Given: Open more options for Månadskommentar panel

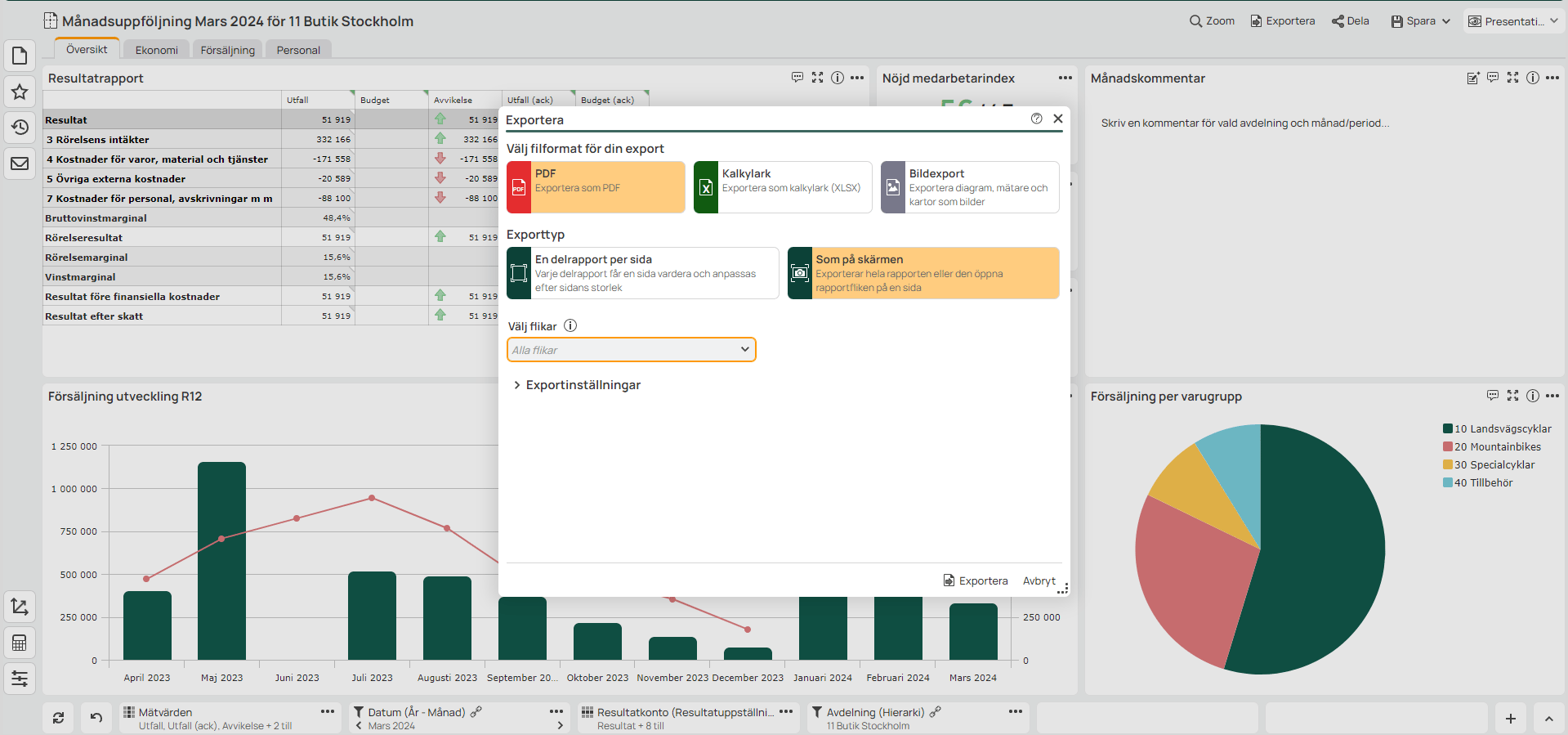Looking at the screenshot, I should pos(1552,78).
